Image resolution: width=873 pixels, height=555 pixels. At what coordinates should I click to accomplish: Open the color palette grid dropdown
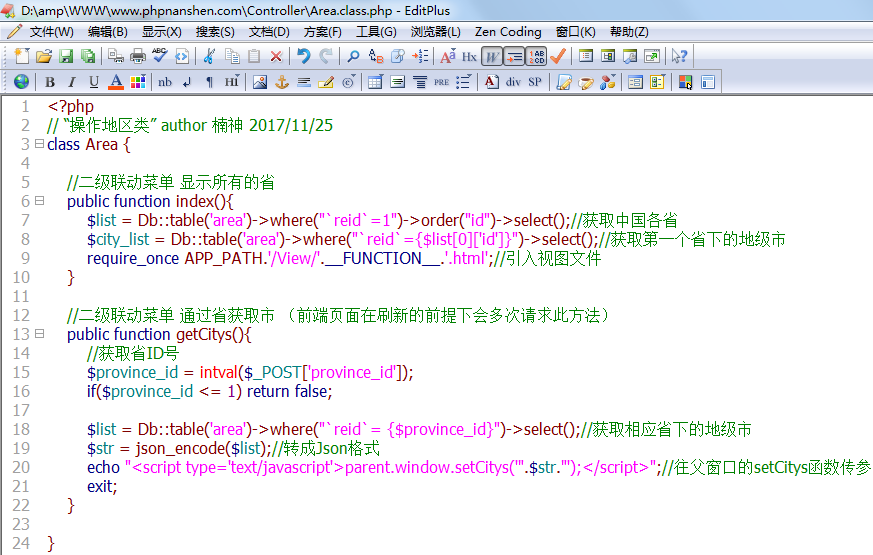pyautogui.click(x=138, y=82)
